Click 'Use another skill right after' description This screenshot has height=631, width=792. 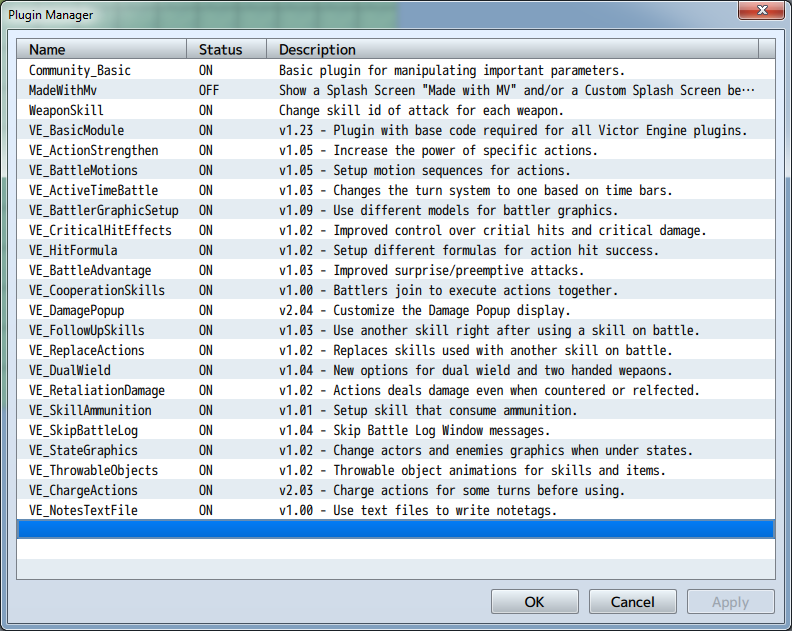(489, 330)
